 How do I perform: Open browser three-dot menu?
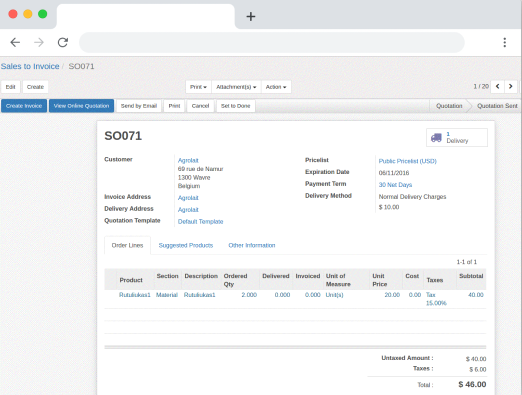[x=505, y=42]
